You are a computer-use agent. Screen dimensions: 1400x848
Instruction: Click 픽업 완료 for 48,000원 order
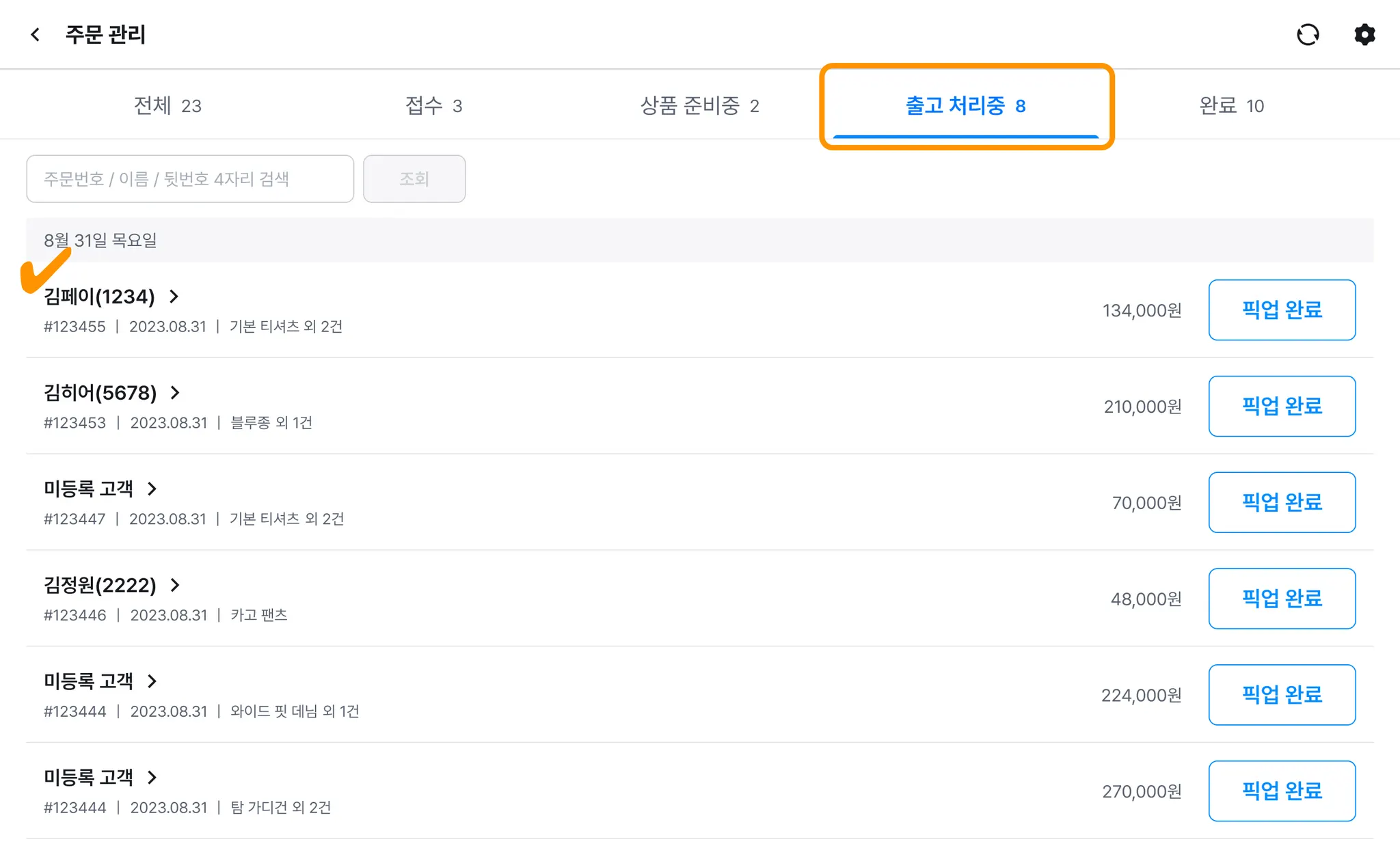pyautogui.click(x=1282, y=599)
